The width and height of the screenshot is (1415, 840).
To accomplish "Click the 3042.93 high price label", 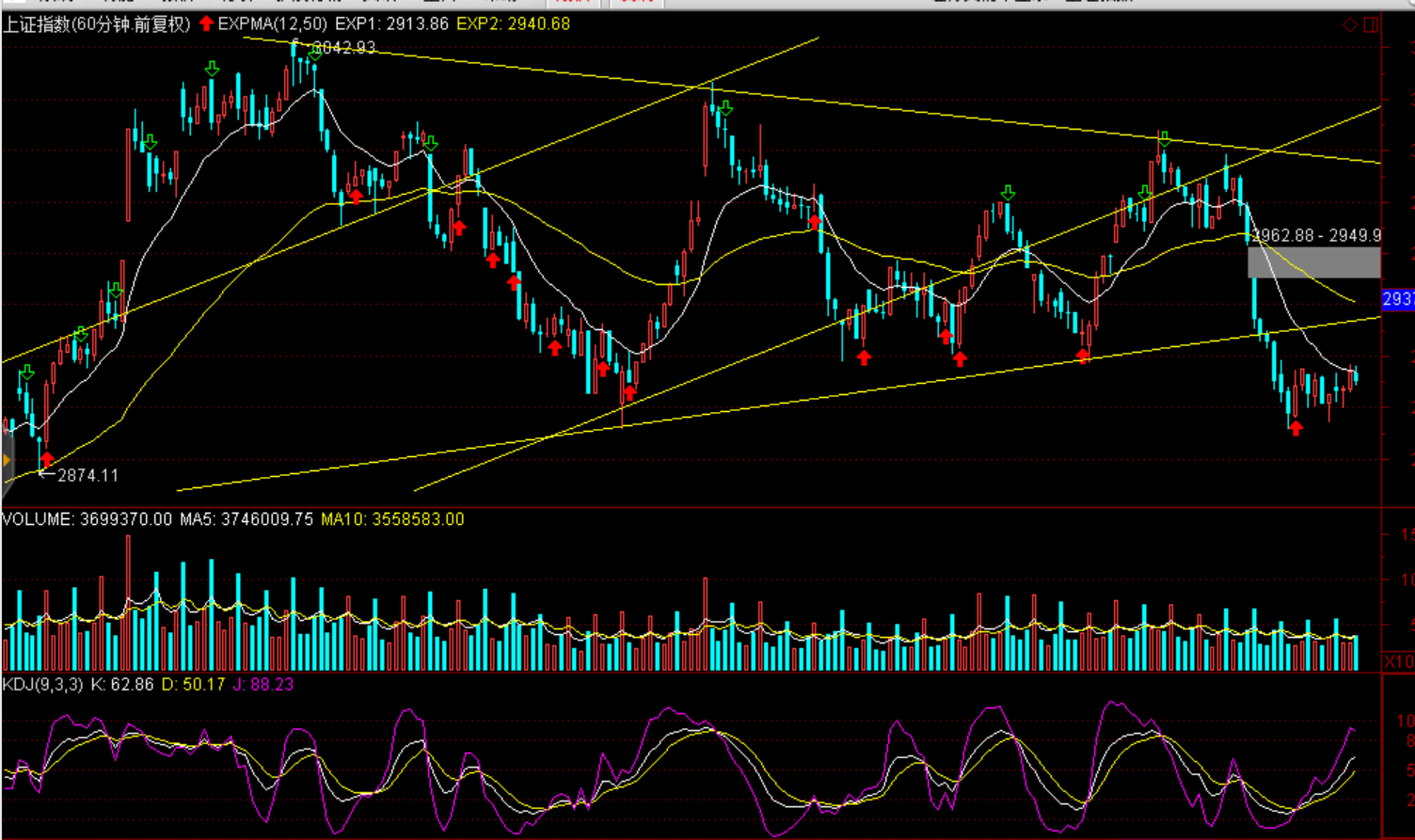I will pos(343,48).
